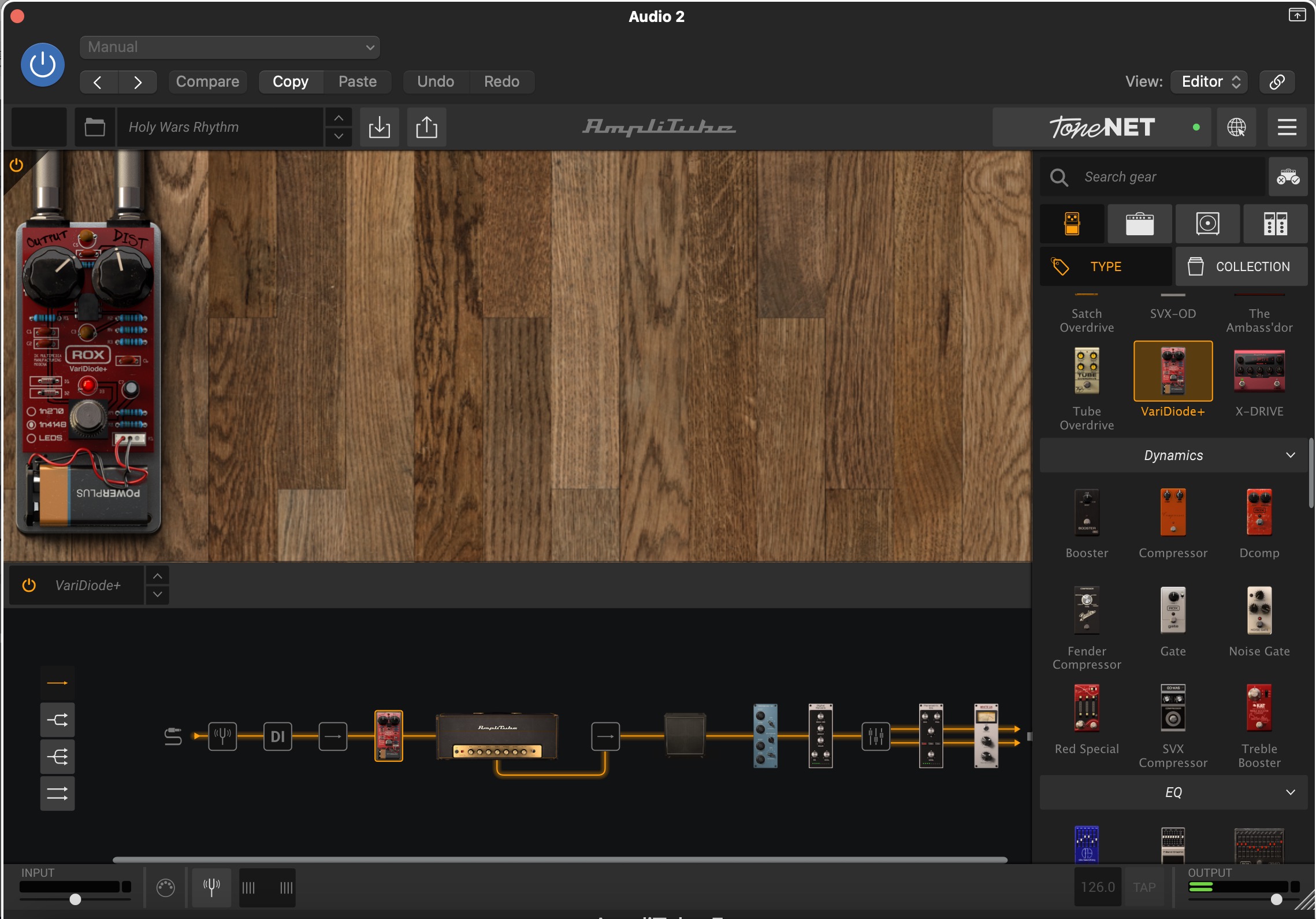Open the hamburger main menu
This screenshot has width=1316, height=919.
click(x=1287, y=127)
